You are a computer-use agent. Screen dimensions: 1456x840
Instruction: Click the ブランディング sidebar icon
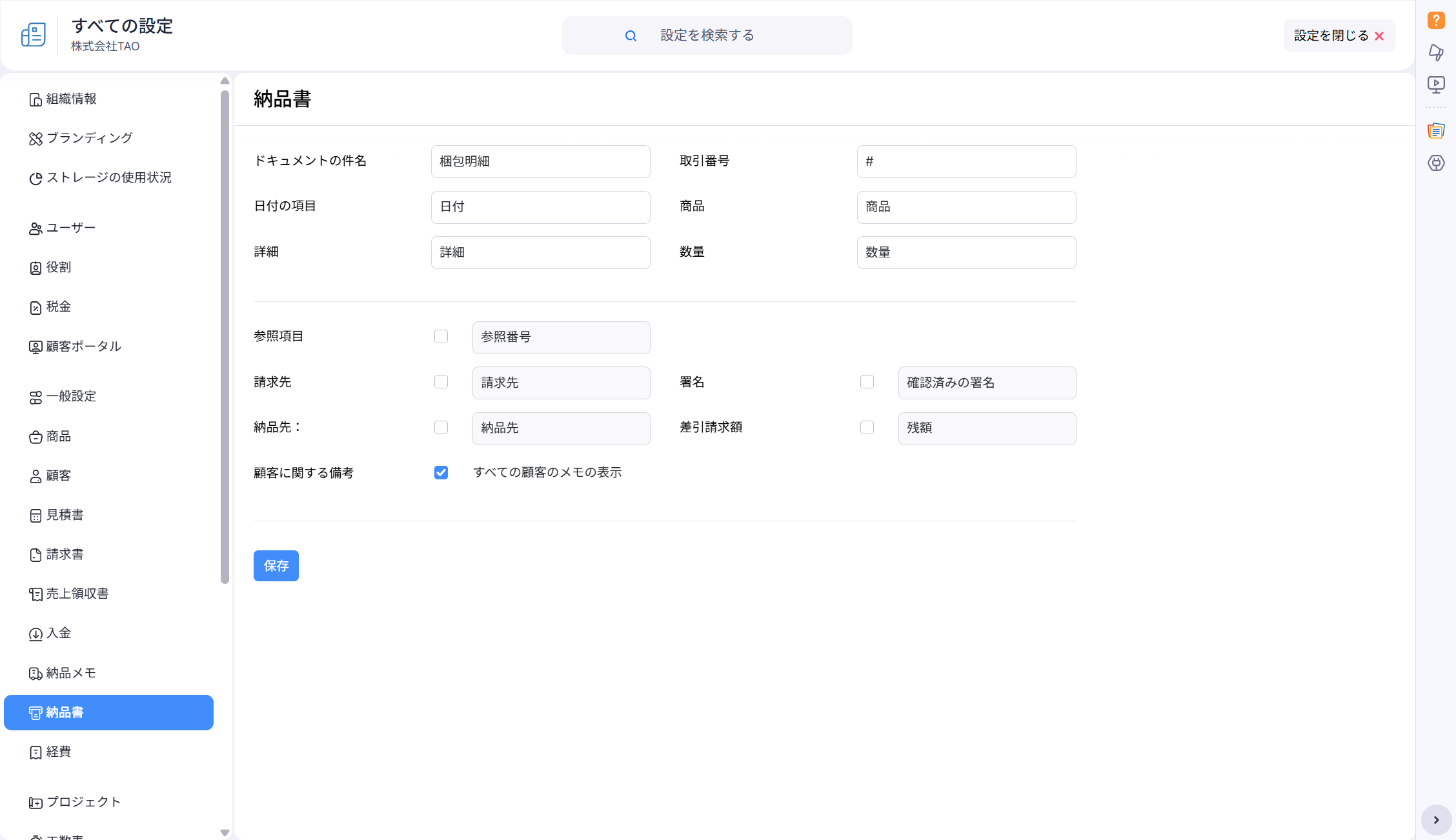35,139
